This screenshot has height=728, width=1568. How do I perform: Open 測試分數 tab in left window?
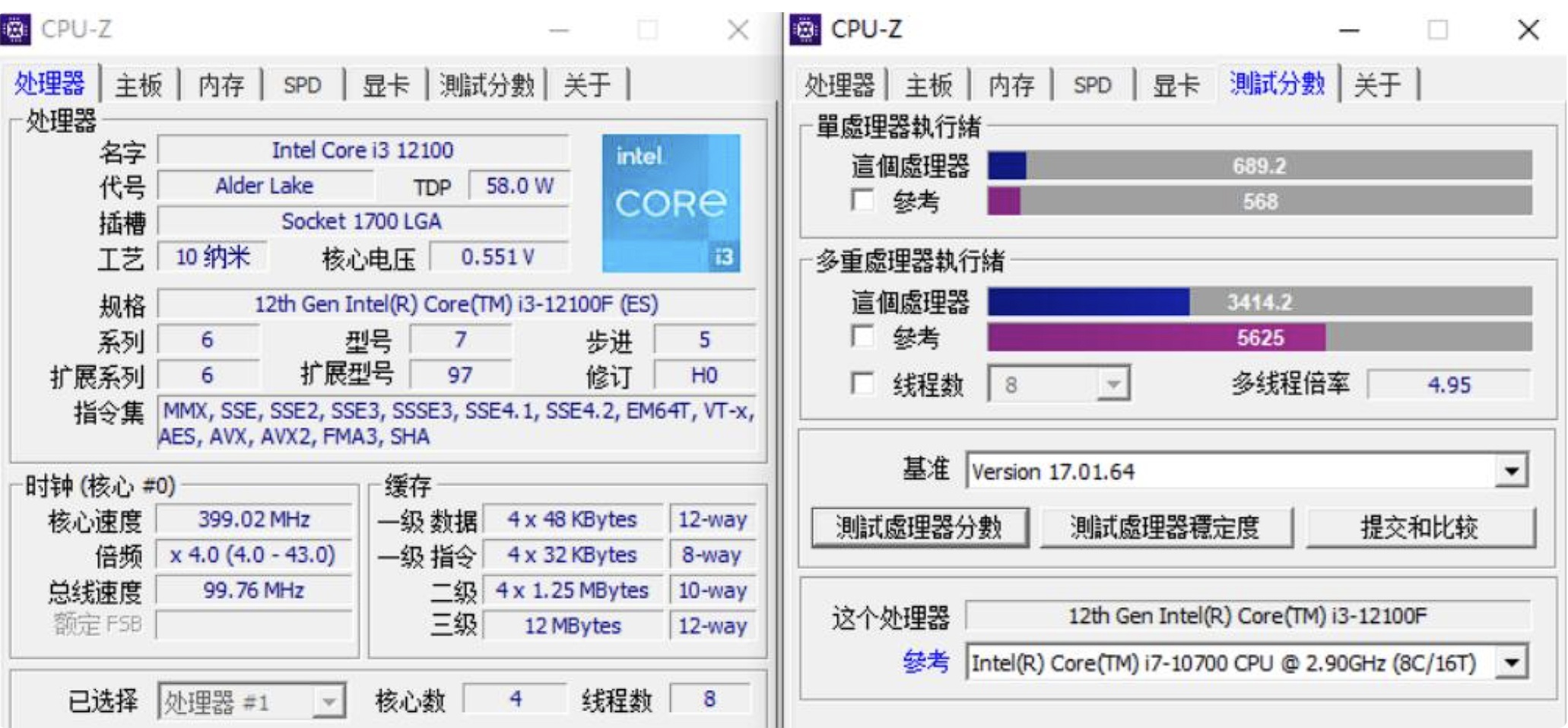point(487,84)
